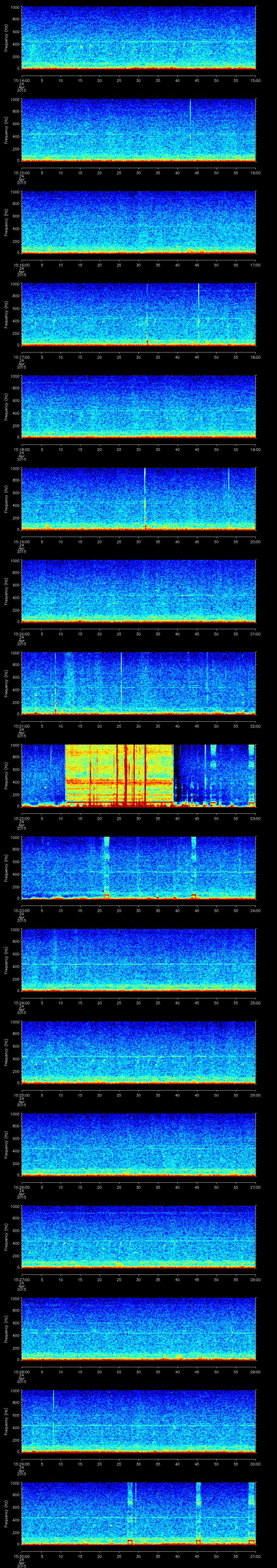Click the 15:17:00 start time label
The width and height of the screenshot is (277, 1568).
click(x=21, y=357)
